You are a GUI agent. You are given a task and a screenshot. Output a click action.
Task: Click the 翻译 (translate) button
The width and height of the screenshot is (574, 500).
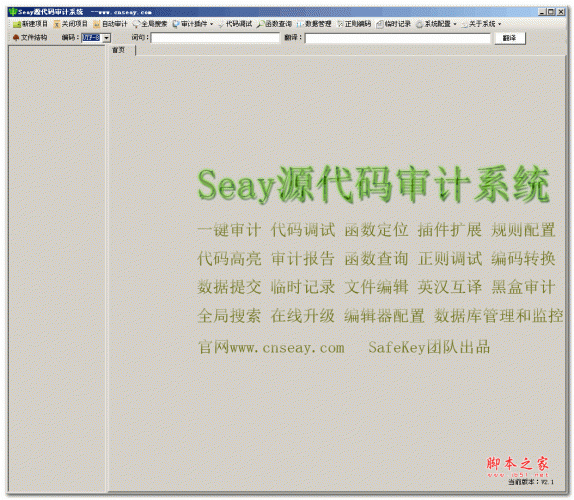pos(510,38)
